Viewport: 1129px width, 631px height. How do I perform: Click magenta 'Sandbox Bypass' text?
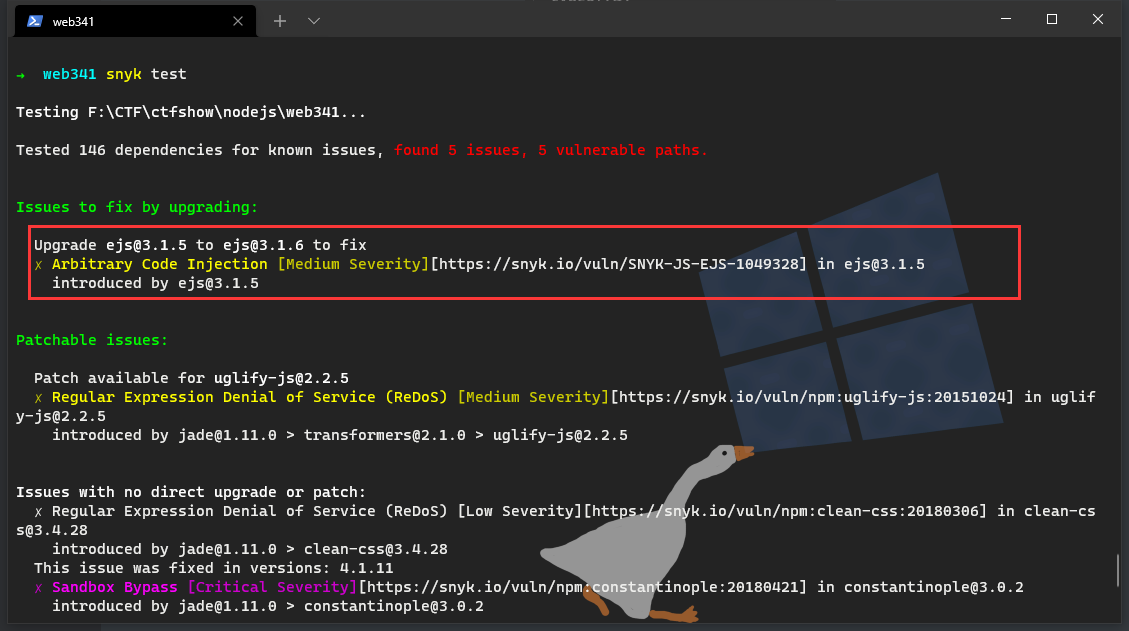click(x=114, y=587)
